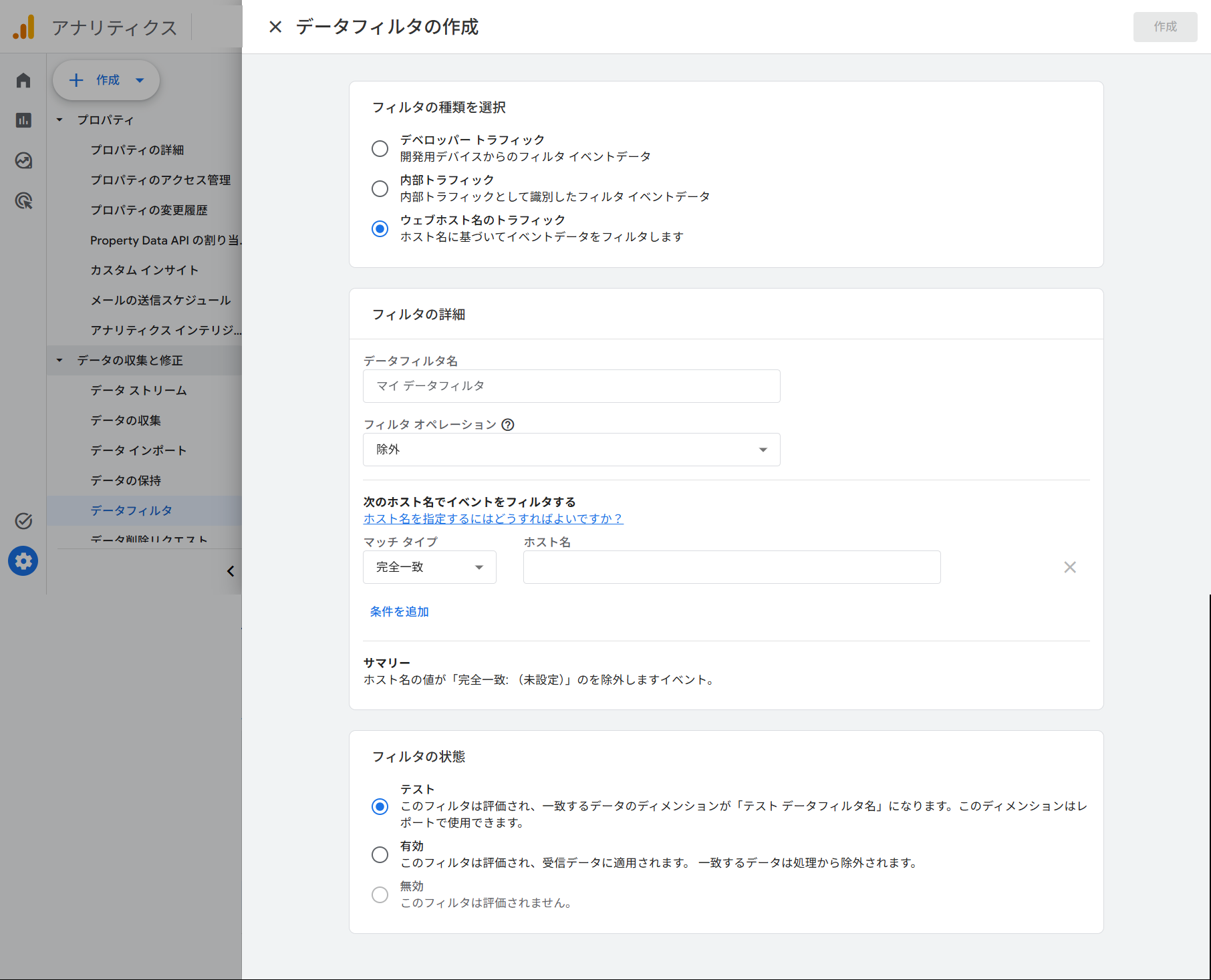Open プロパティの変更履歴 item

(x=149, y=210)
